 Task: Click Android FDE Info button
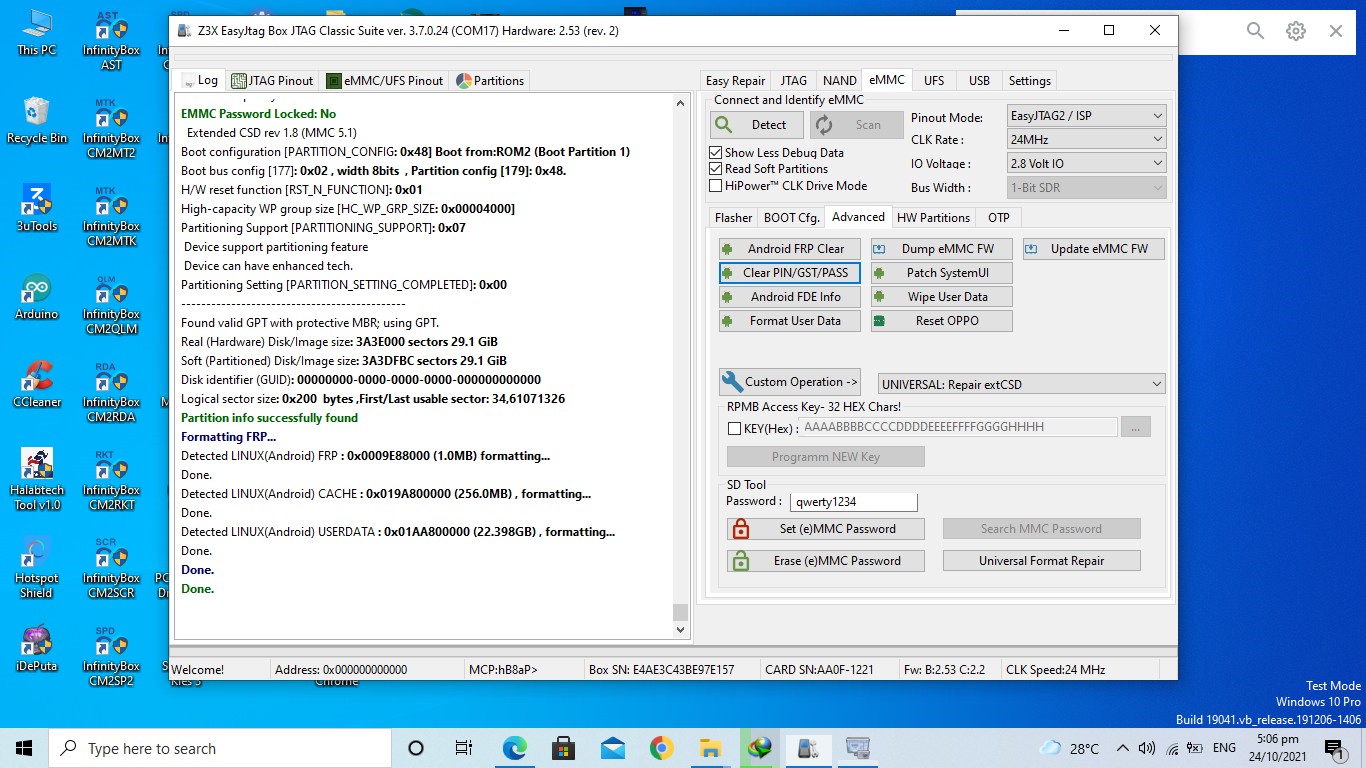point(789,297)
